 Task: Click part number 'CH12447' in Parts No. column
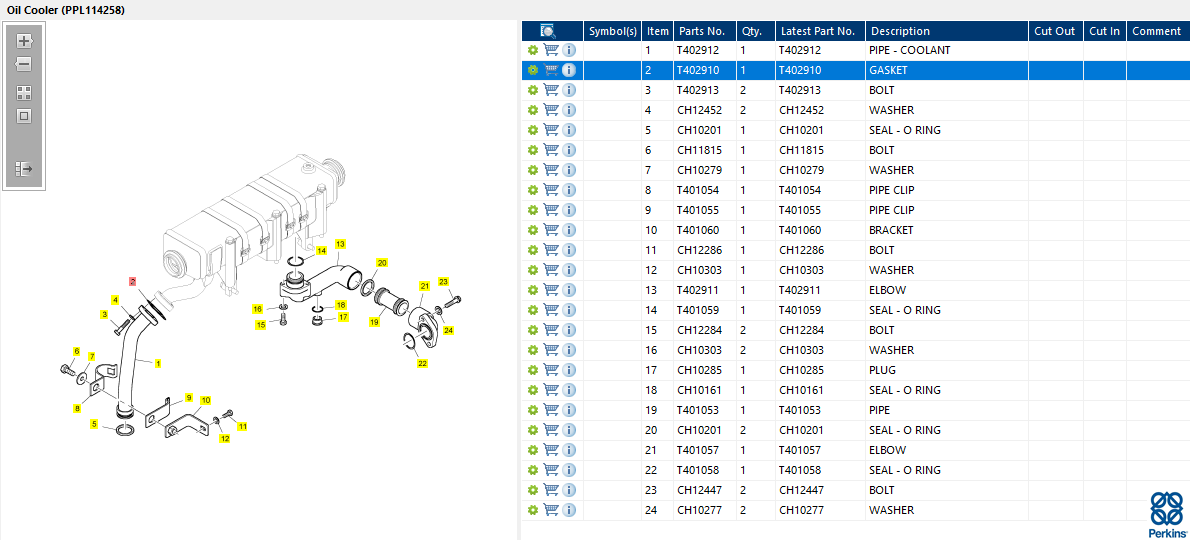pyautogui.click(x=700, y=490)
